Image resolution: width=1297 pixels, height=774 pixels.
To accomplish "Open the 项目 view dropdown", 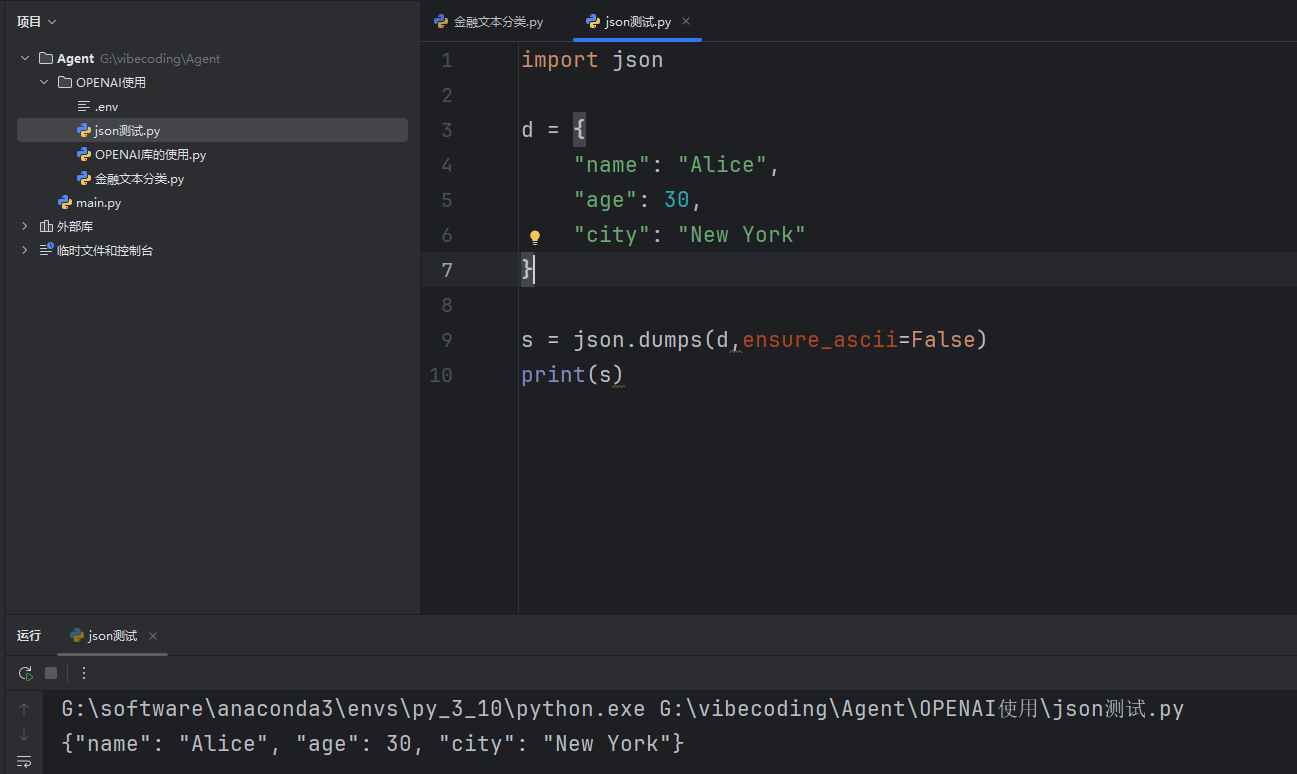I will (37, 21).
